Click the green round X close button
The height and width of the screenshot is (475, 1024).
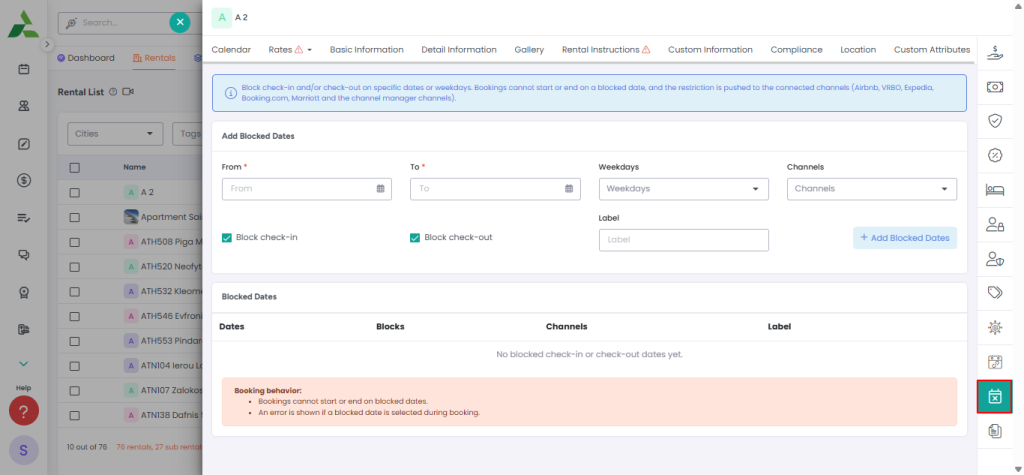180,22
